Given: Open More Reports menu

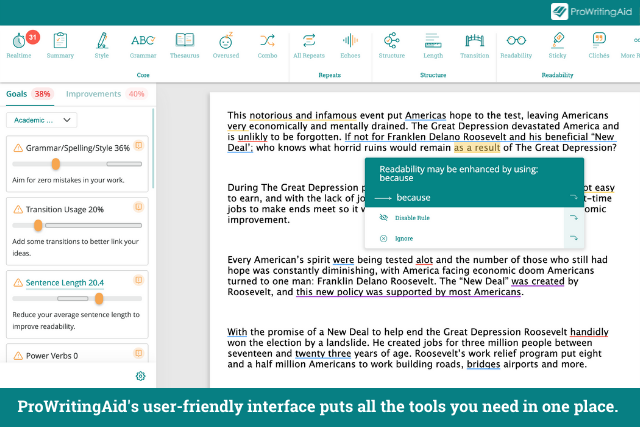Looking at the screenshot, I should click(631, 45).
